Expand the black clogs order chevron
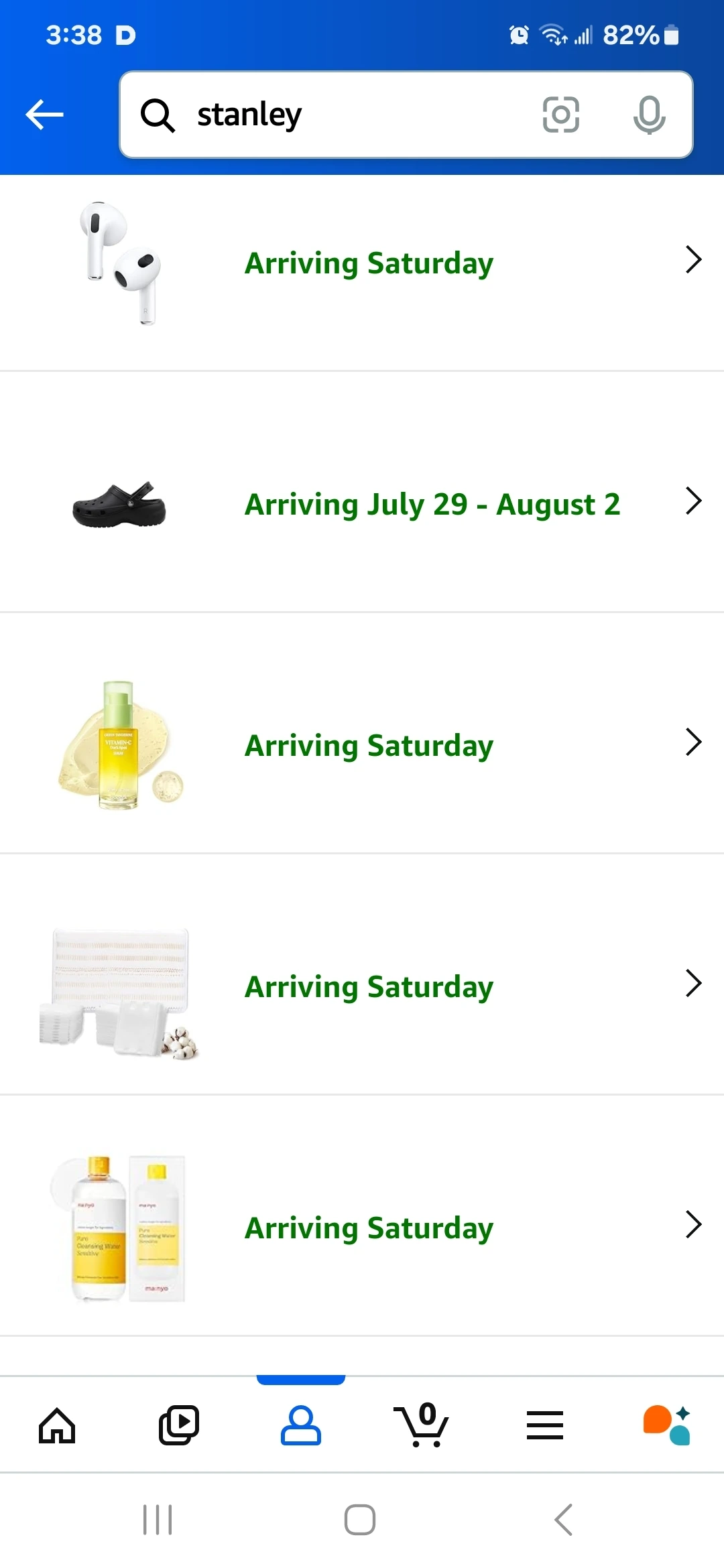The width and height of the screenshot is (724, 1568). pyautogui.click(x=694, y=501)
